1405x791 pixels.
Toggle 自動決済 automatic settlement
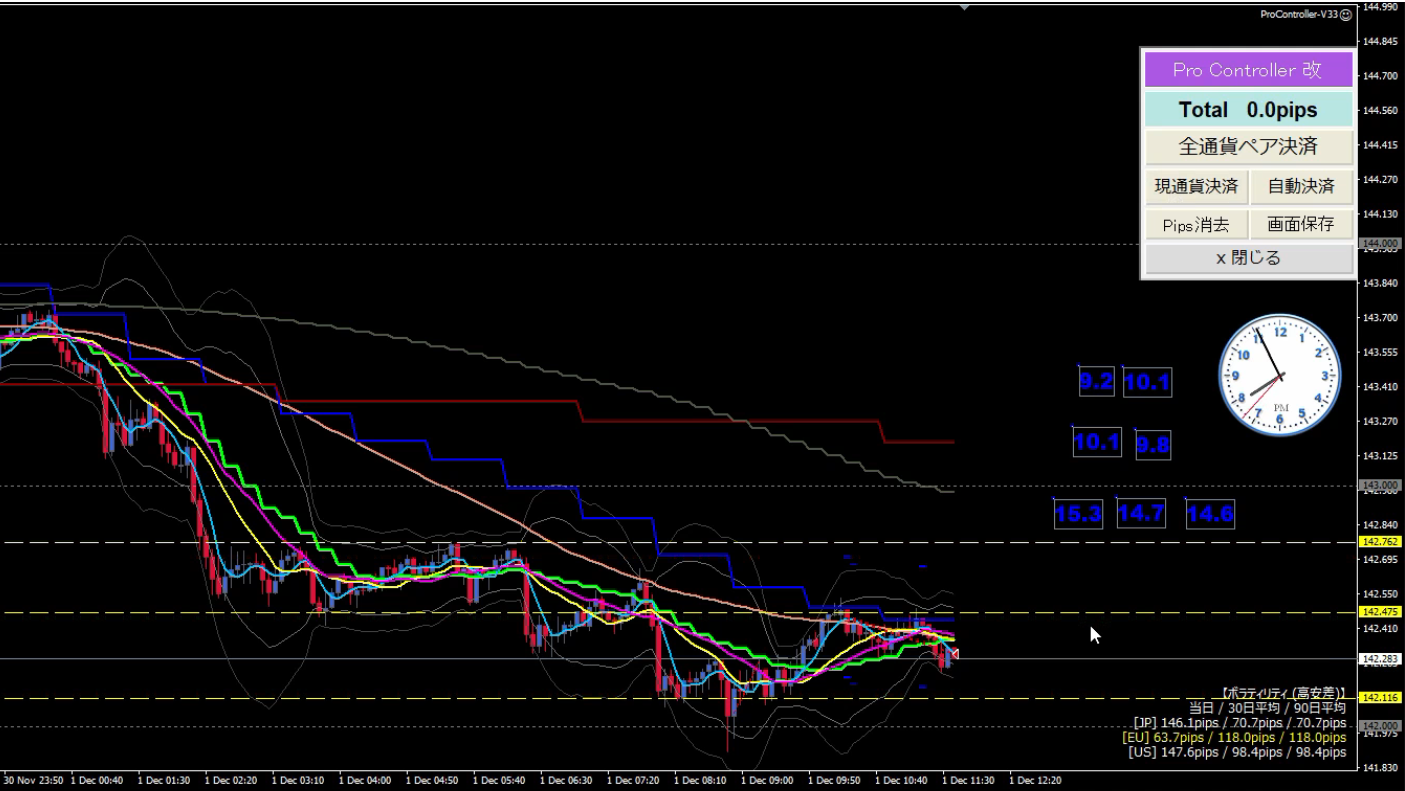[x=1301, y=186]
